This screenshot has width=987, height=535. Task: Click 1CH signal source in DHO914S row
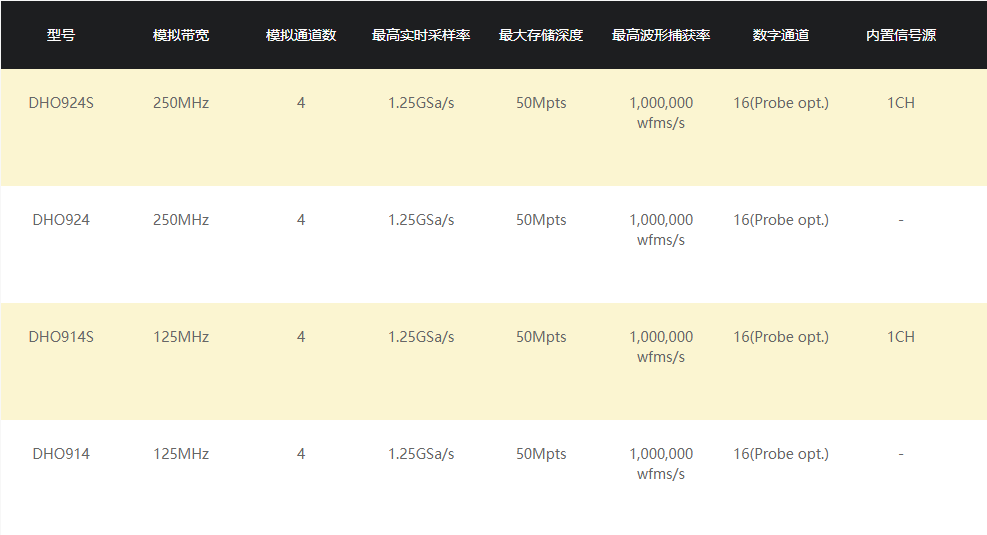coord(901,337)
